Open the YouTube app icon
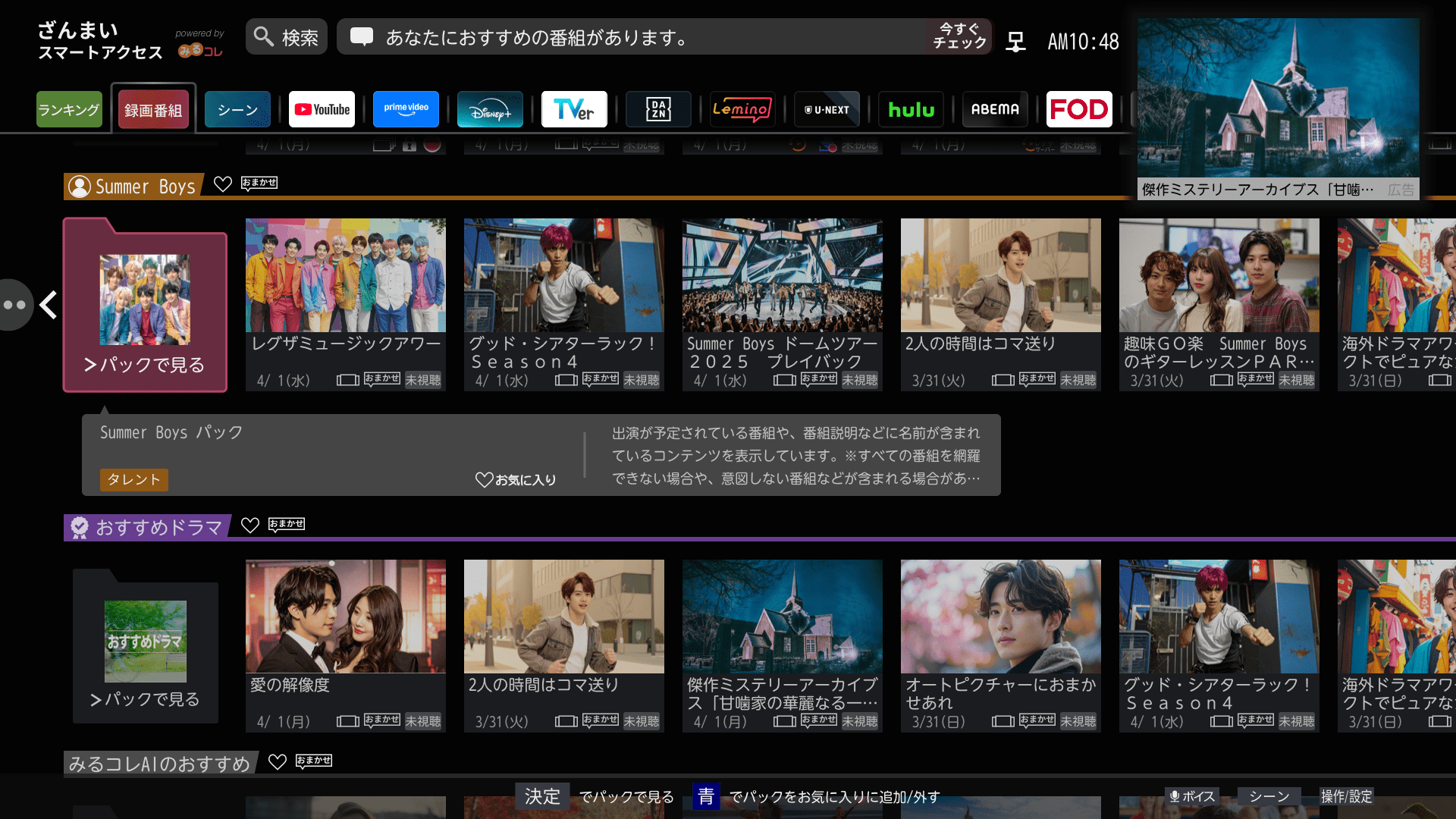The height and width of the screenshot is (819, 1456). (x=322, y=109)
